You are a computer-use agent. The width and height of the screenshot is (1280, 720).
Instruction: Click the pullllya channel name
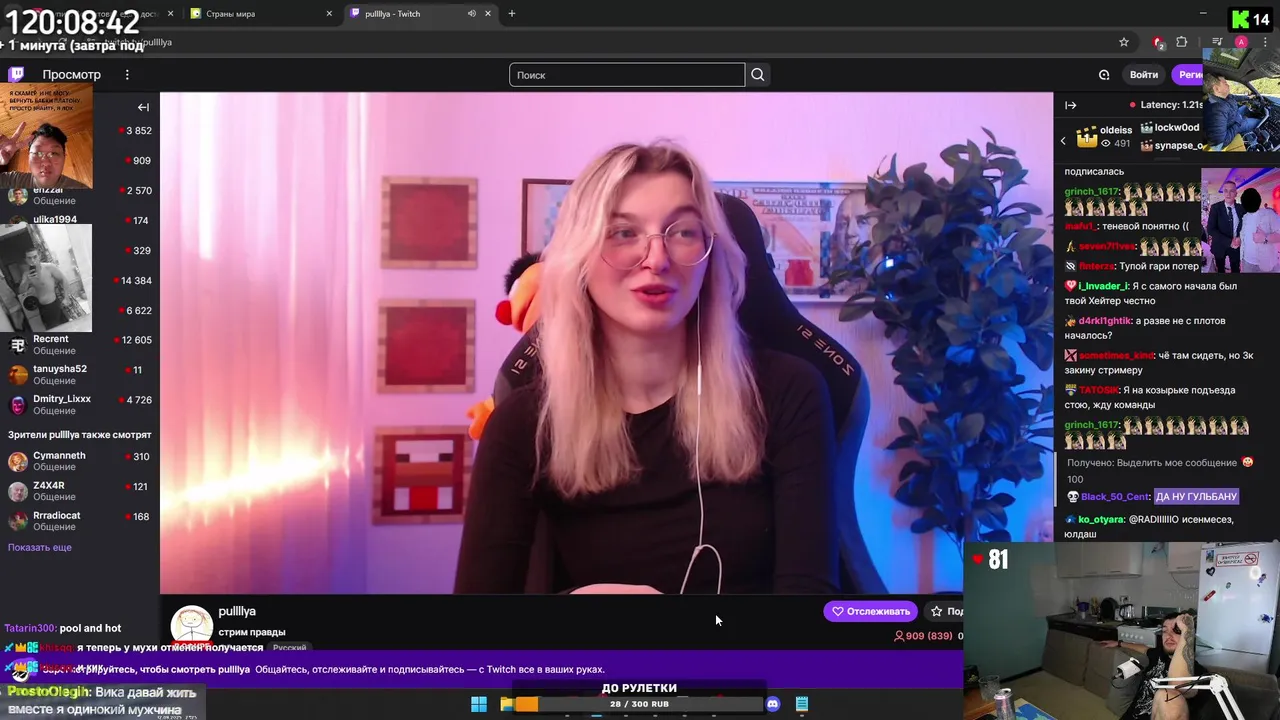tap(237, 611)
